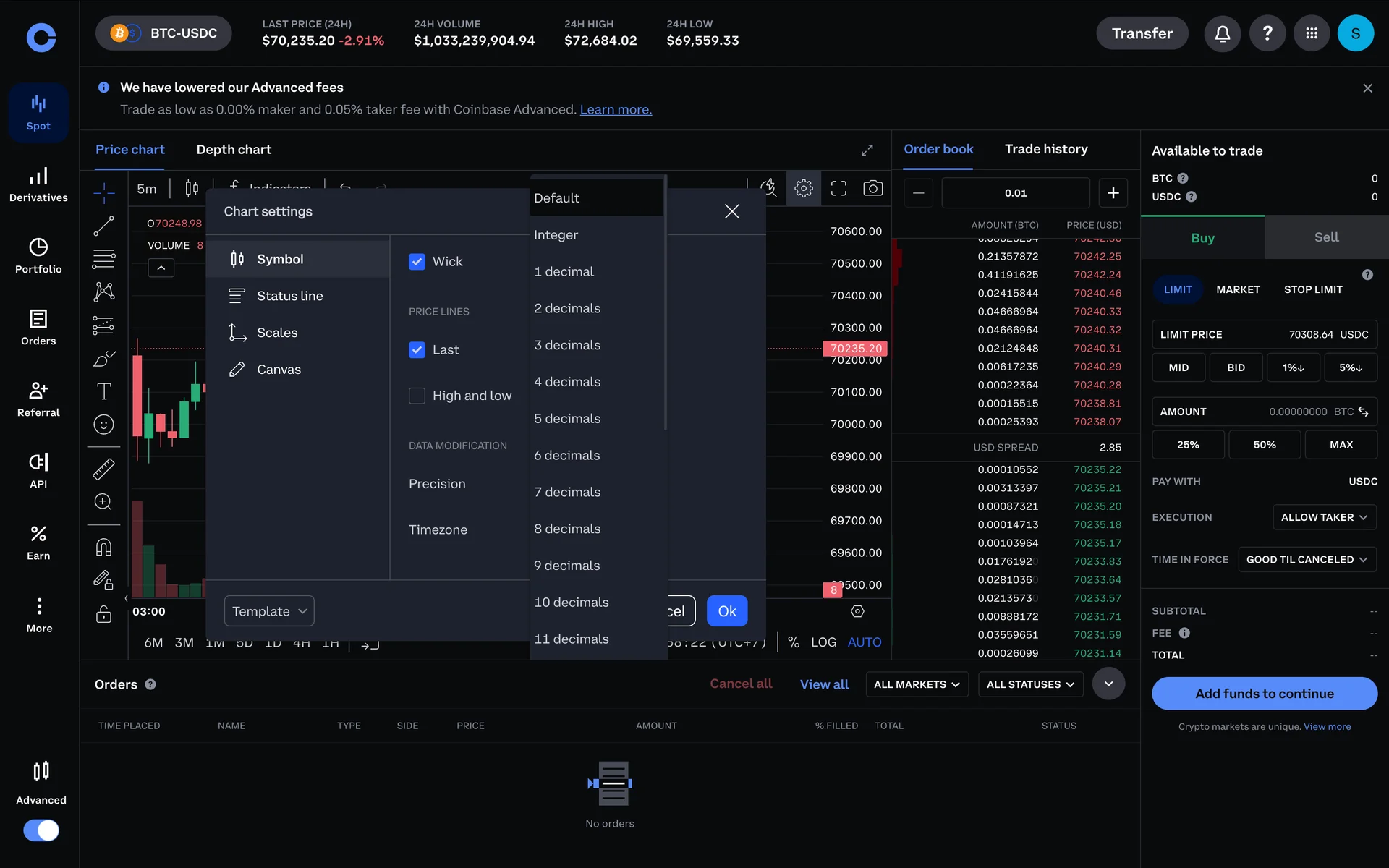Take a chart snapshot with camera icon

(x=872, y=189)
